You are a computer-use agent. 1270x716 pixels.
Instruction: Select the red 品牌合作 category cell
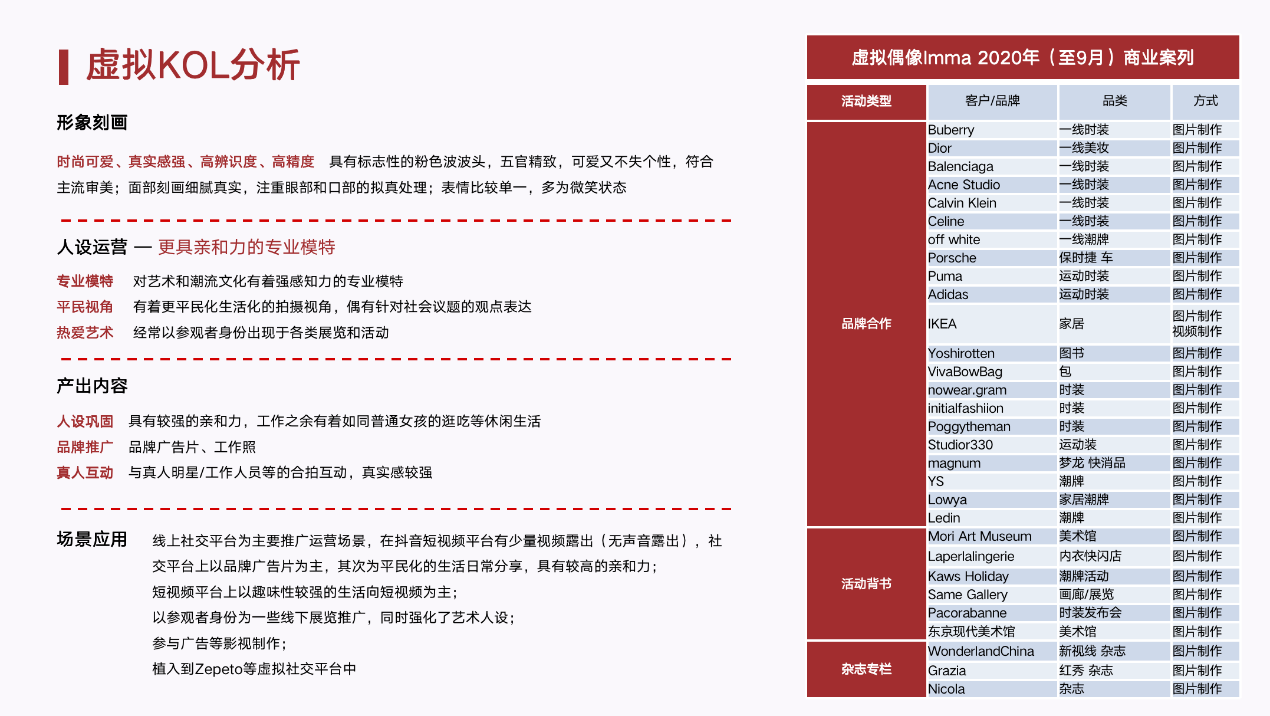(x=866, y=324)
